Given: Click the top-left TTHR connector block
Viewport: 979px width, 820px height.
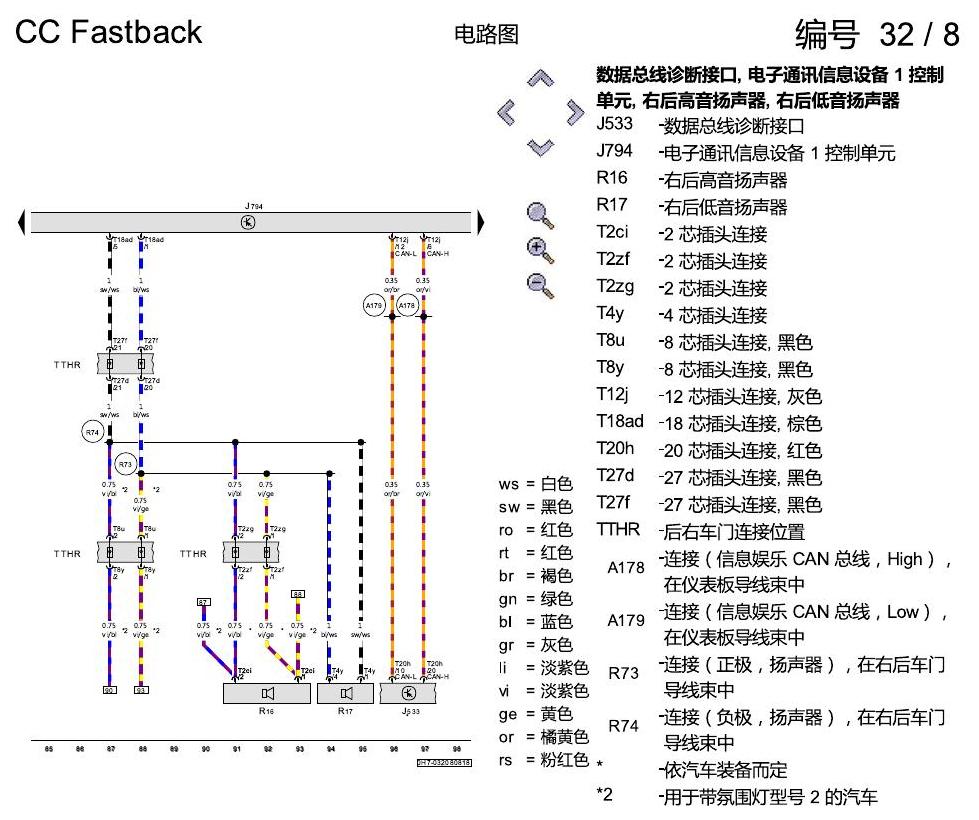Looking at the screenshot, I should (x=125, y=363).
